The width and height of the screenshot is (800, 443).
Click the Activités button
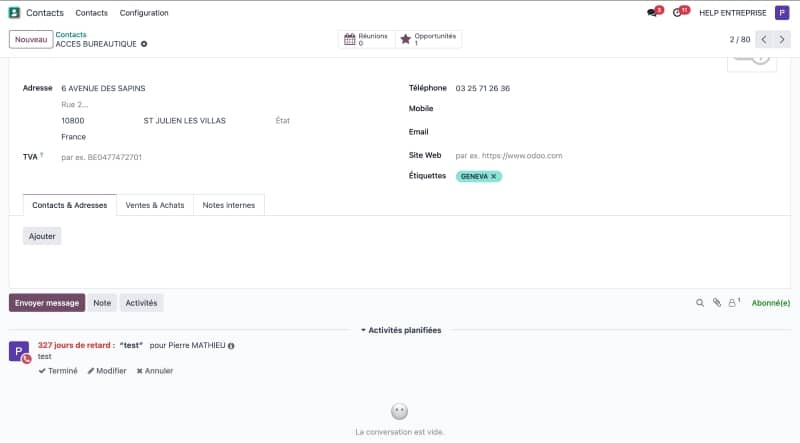(141, 303)
